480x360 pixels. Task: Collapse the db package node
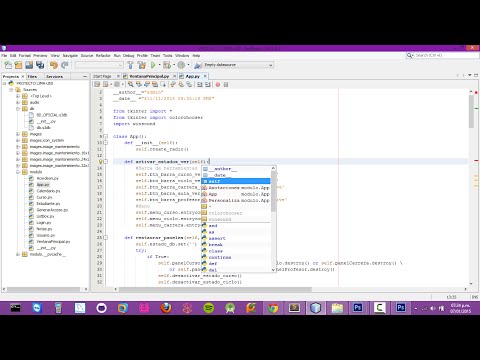[x=18, y=109]
